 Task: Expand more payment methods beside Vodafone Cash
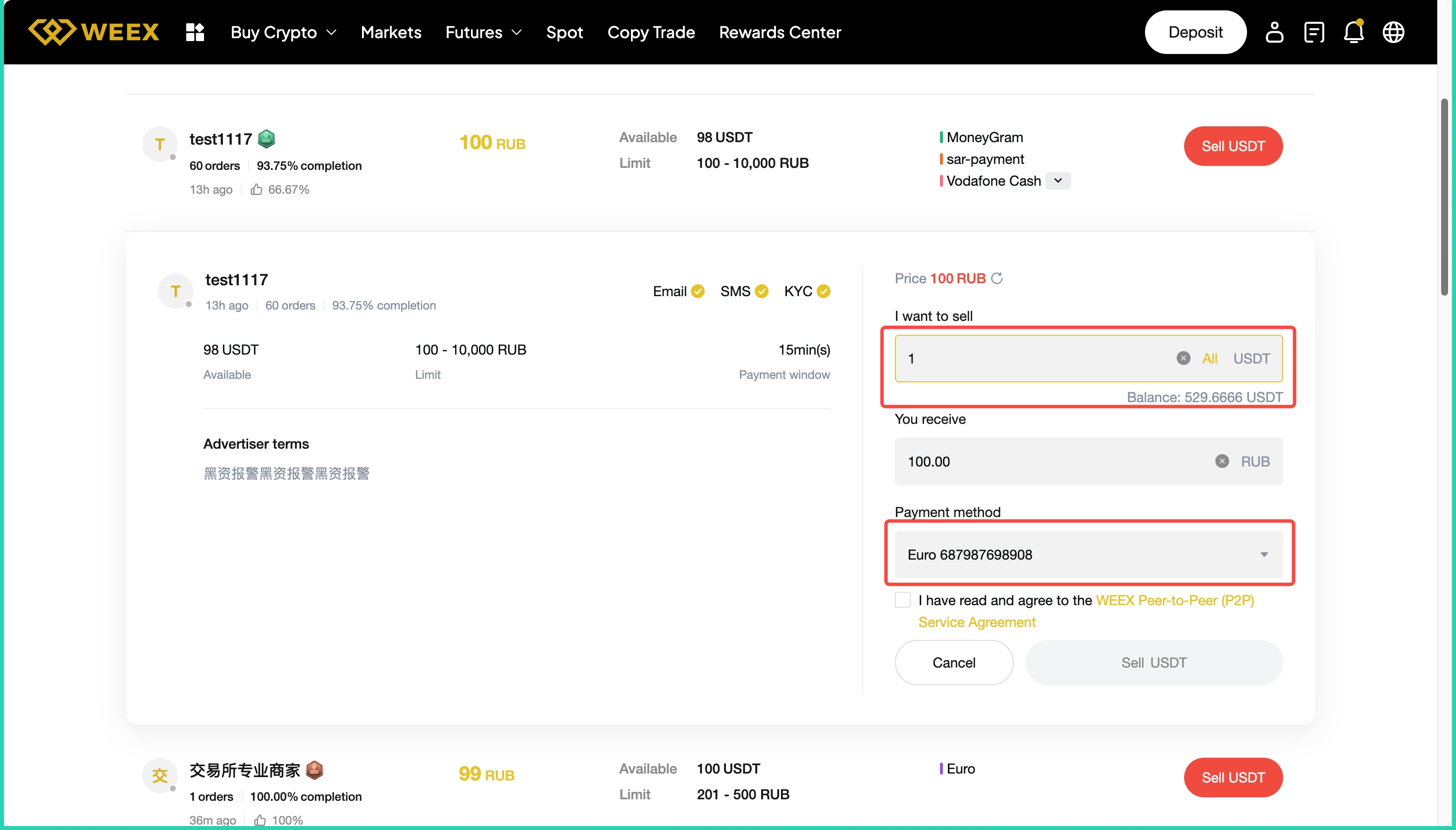point(1058,181)
